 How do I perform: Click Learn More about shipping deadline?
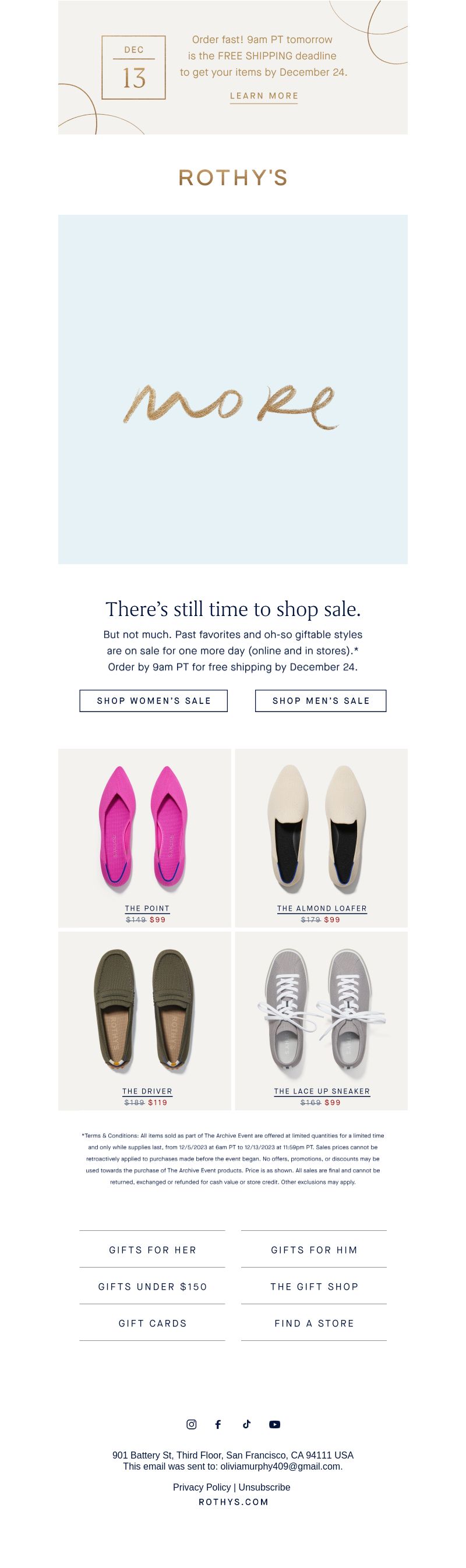(x=264, y=96)
